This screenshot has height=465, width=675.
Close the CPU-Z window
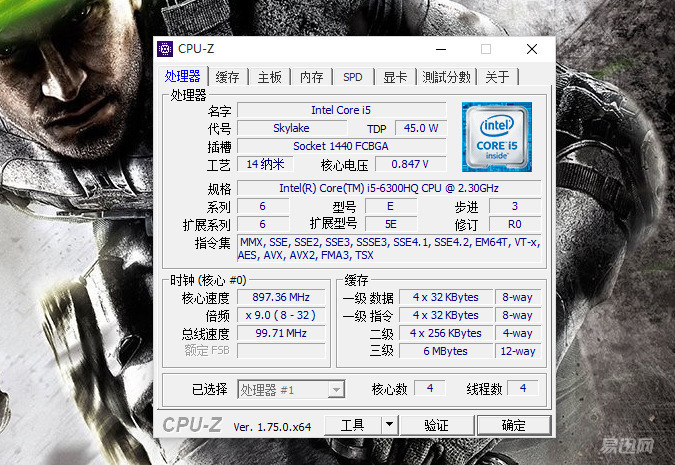(x=532, y=49)
